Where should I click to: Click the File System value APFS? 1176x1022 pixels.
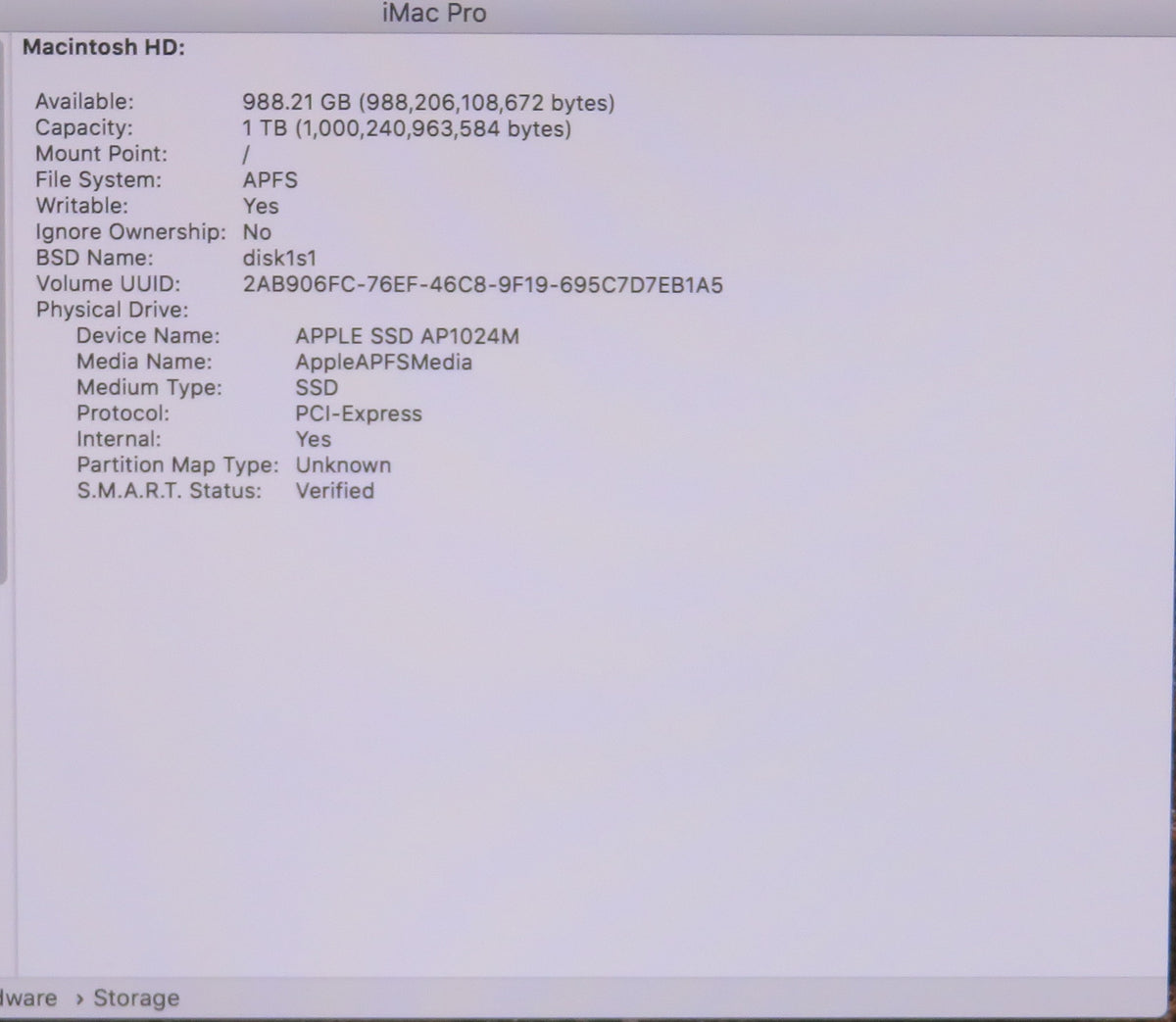click(x=270, y=180)
